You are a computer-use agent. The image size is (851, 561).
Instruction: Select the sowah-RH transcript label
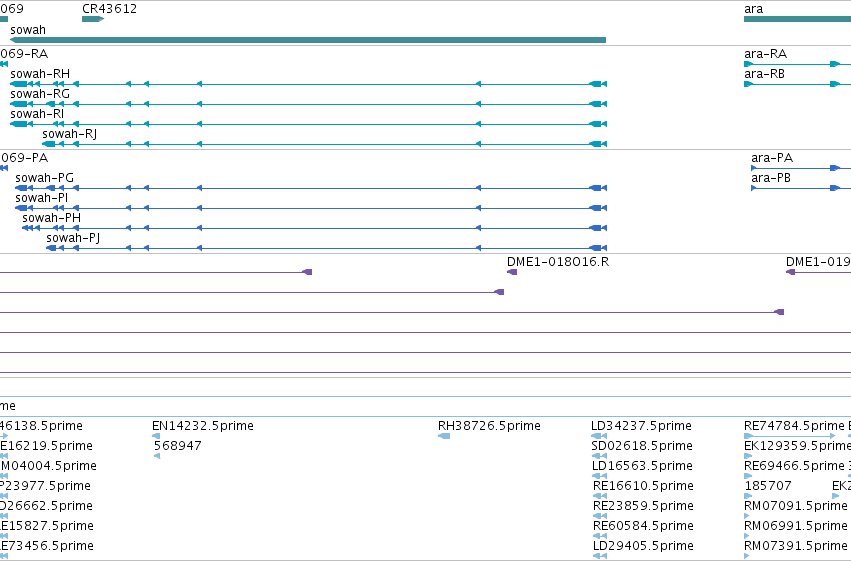[x=40, y=74]
